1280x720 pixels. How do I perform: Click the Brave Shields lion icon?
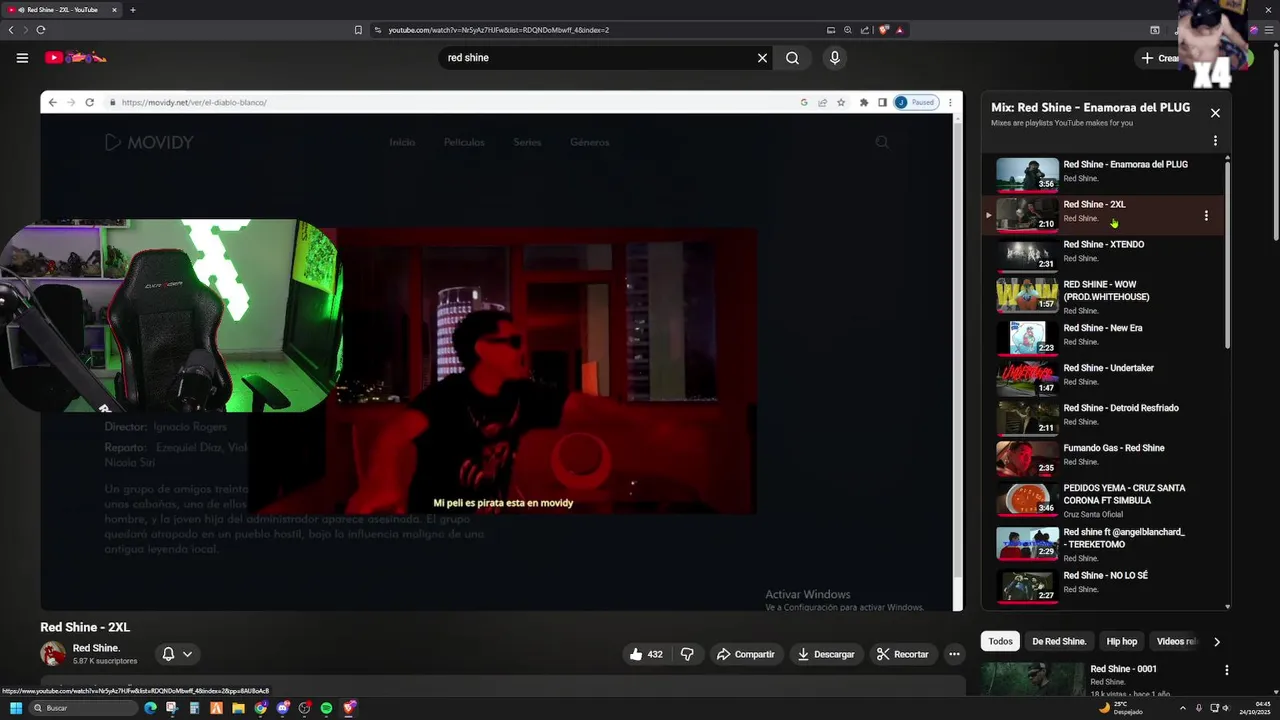point(883,30)
